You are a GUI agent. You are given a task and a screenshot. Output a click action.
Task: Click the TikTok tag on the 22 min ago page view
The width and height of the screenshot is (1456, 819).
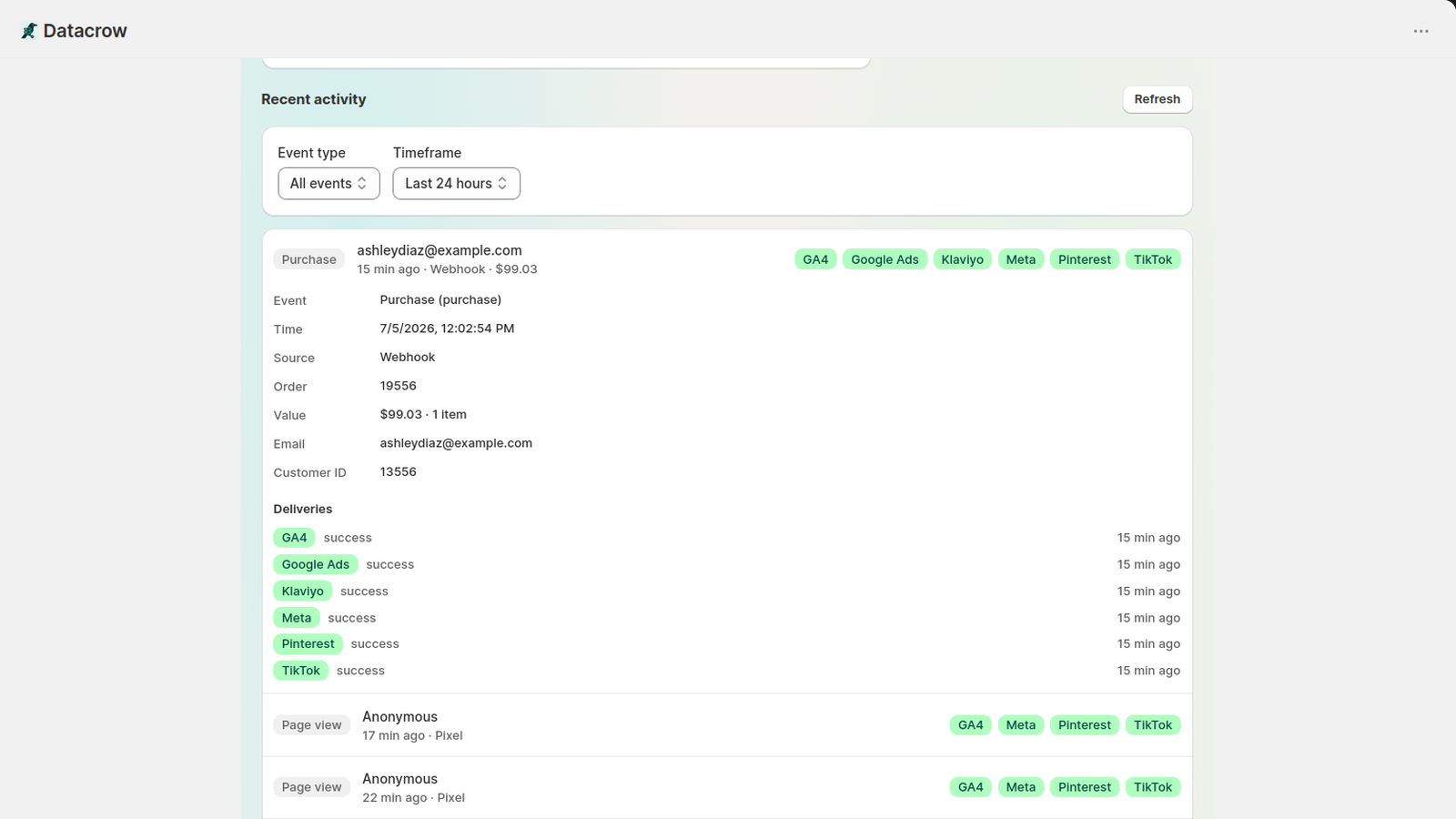1152,787
